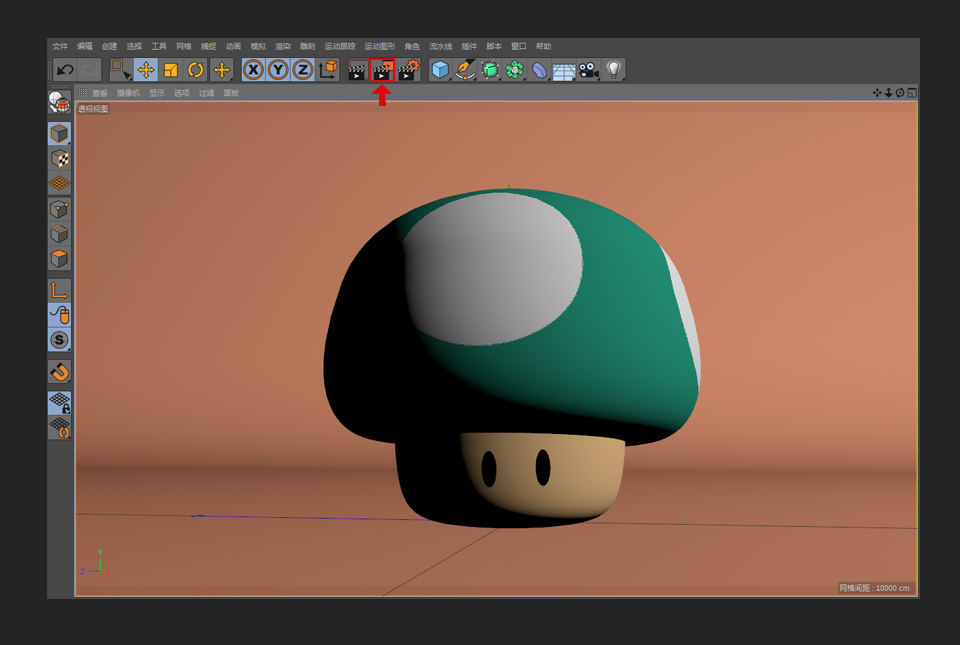The image size is (960, 645).
Task: Open the cube primitive objects dropdown
Action: [x=440, y=70]
